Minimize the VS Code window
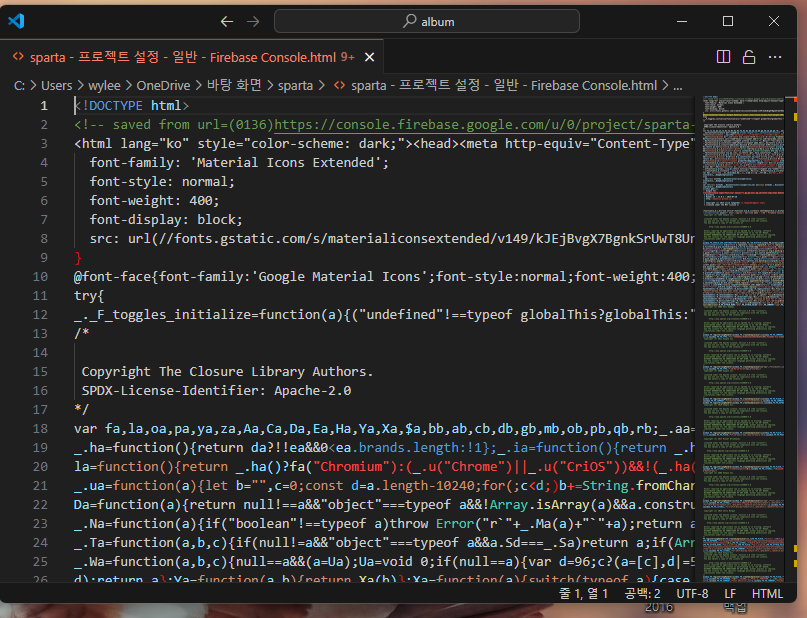 (682, 21)
